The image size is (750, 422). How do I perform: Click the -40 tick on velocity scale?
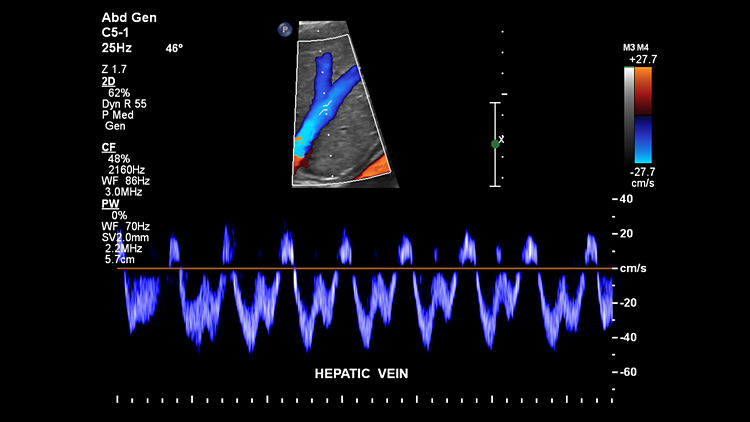point(627,337)
